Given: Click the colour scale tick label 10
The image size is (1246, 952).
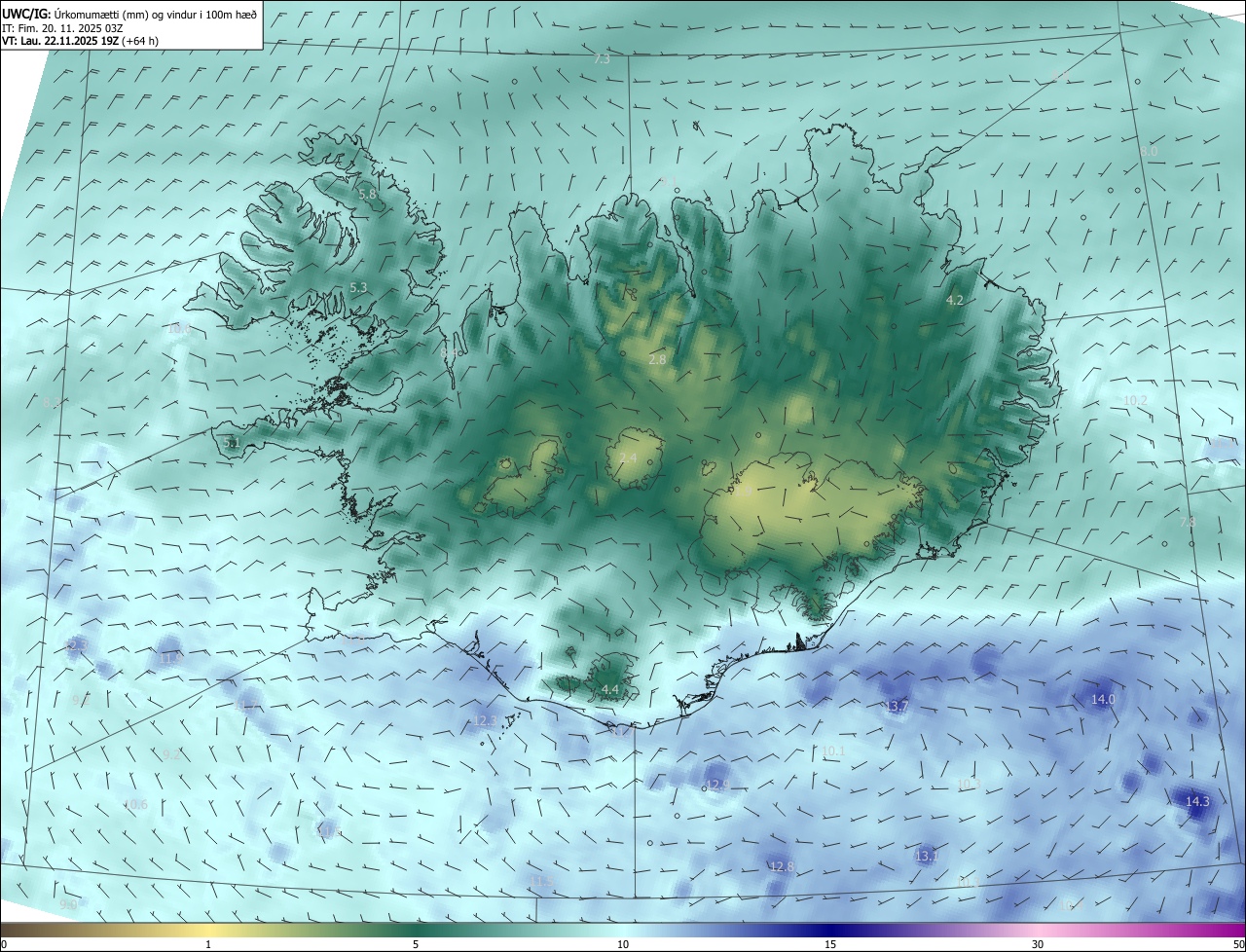Looking at the screenshot, I should (623, 945).
